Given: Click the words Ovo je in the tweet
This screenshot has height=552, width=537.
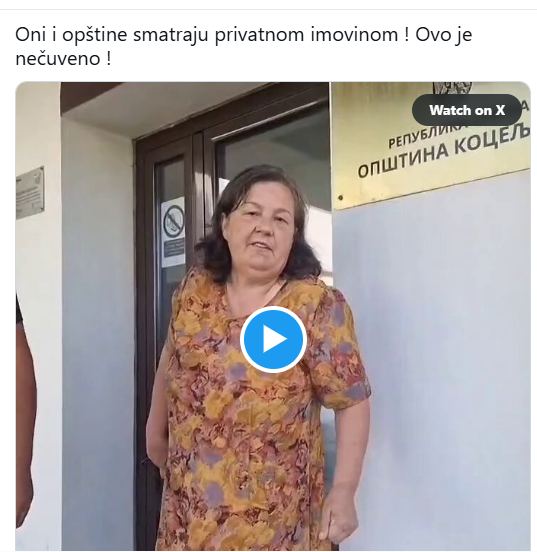Looking at the screenshot, I should pyautogui.click(x=444, y=35).
